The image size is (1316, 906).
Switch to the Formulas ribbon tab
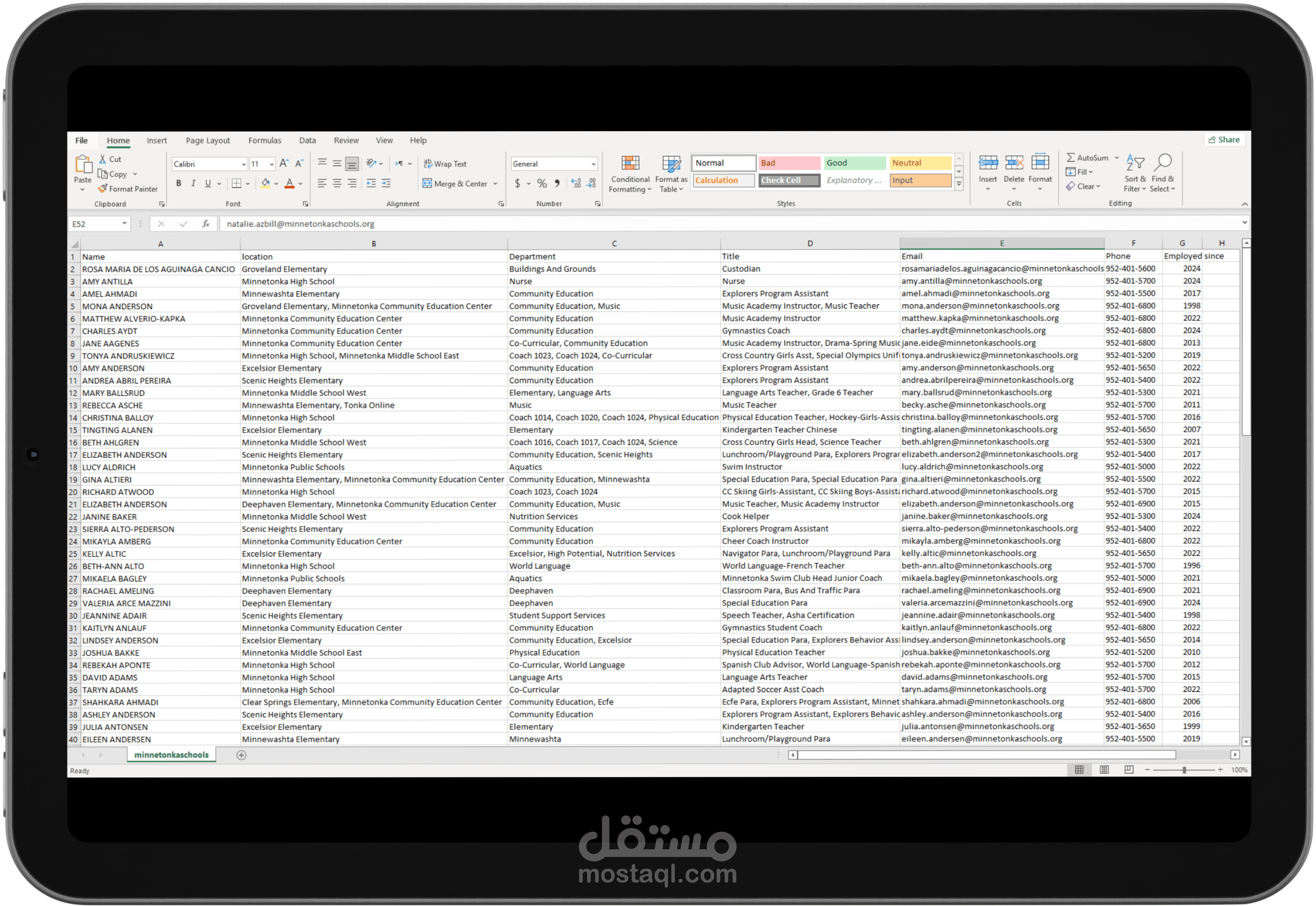click(265, 140)
